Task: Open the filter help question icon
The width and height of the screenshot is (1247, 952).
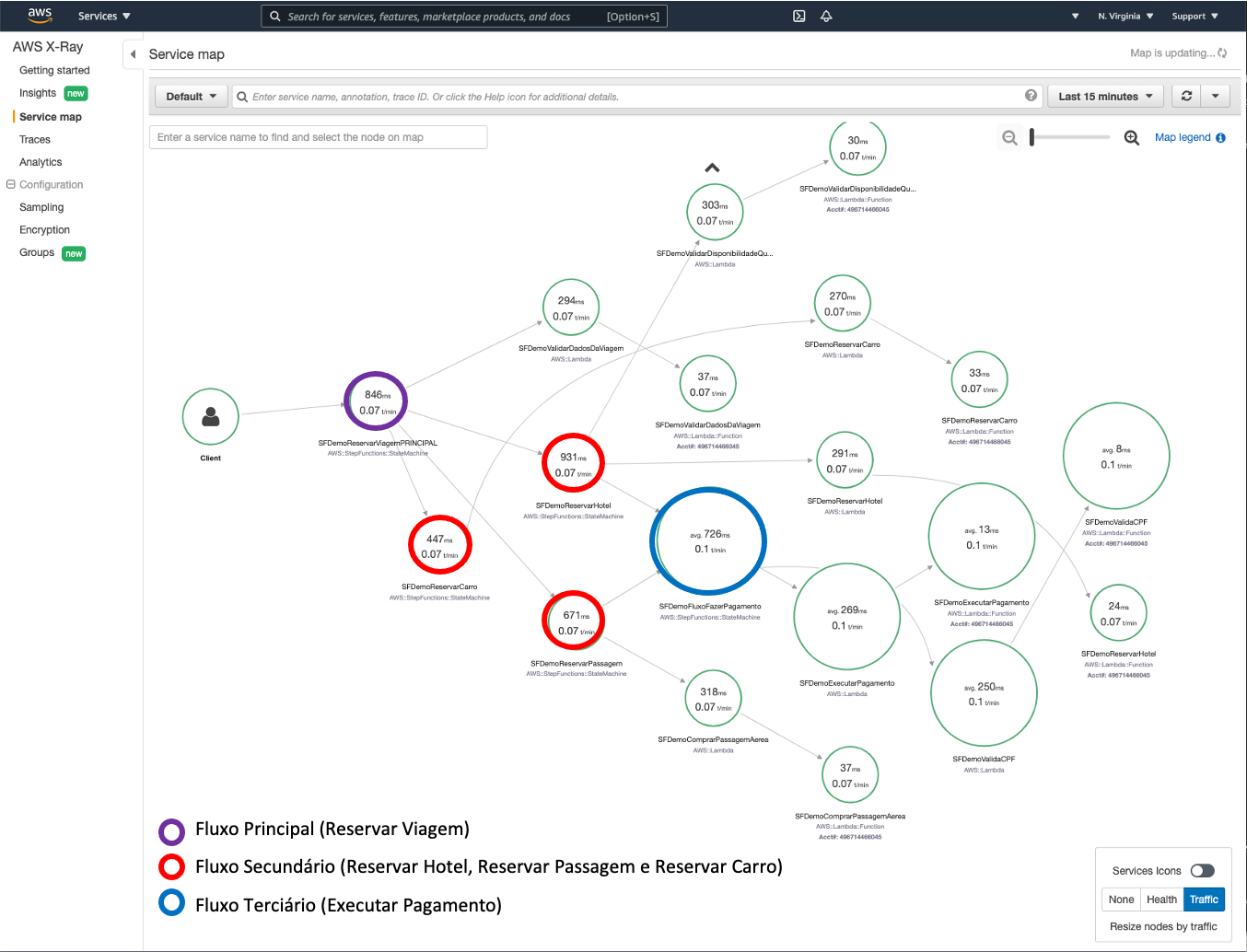Action: pos(1031,96)
